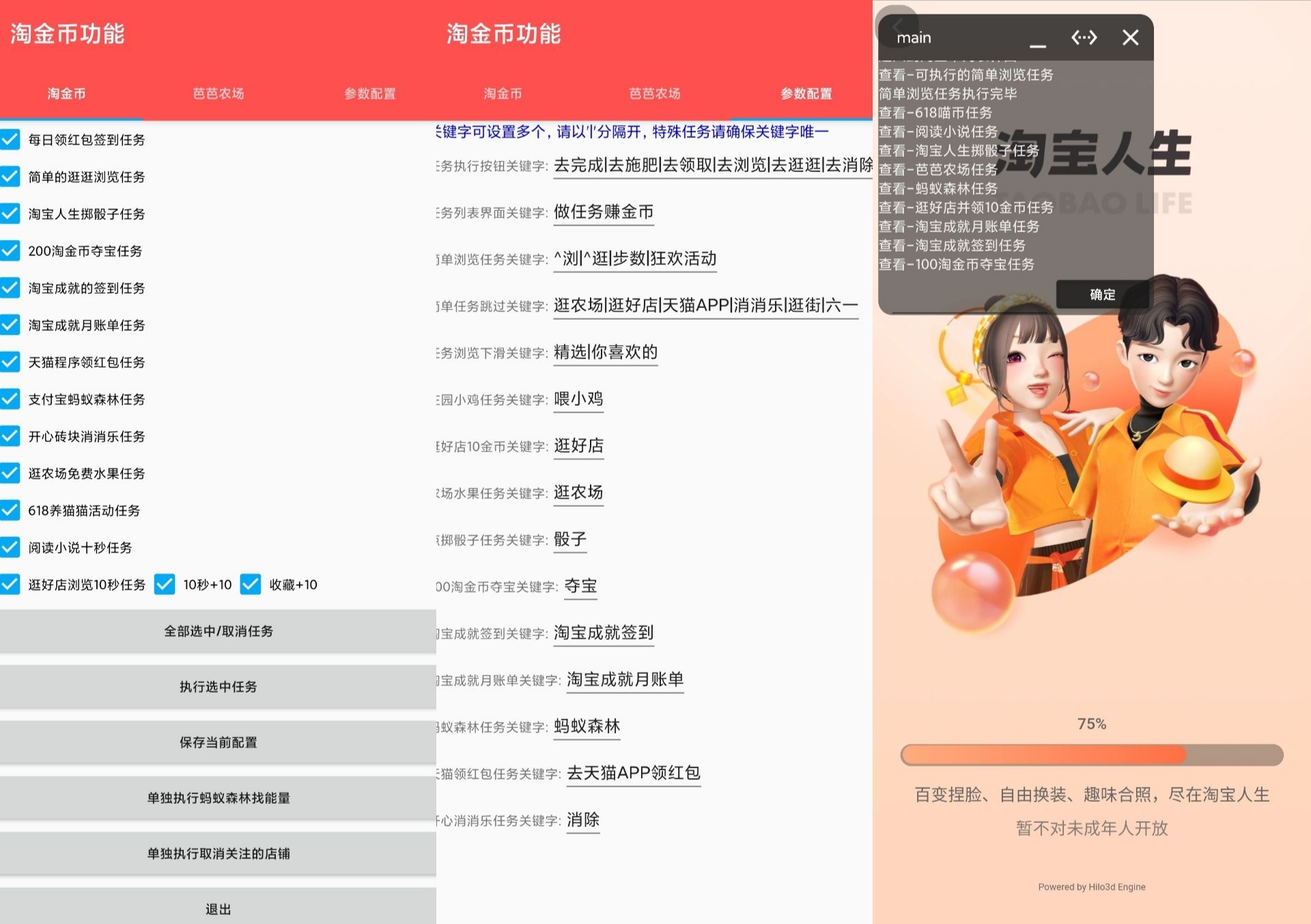Toggle 淘宝人生掷骰子任务 checkbox

(10, 214)
